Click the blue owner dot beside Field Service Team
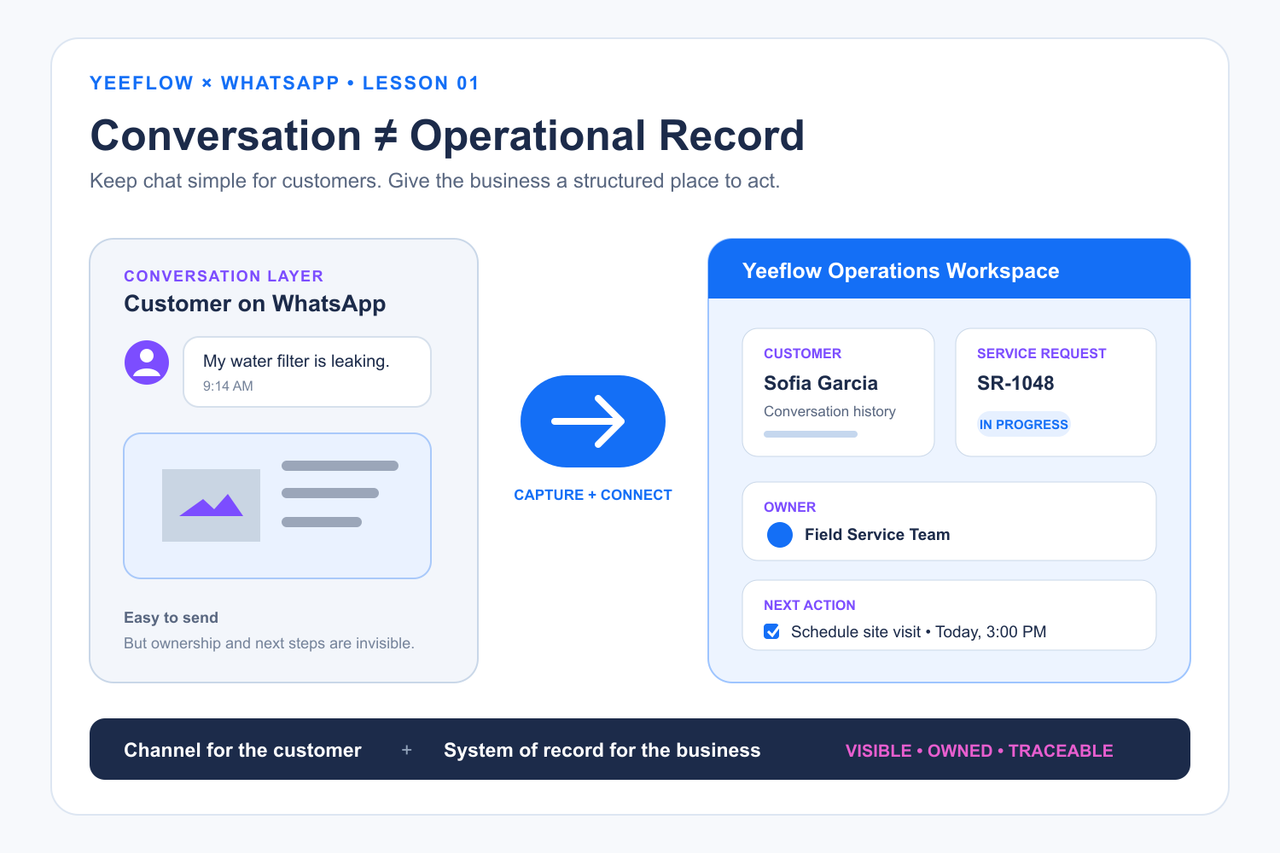 (x=780, y=535)
